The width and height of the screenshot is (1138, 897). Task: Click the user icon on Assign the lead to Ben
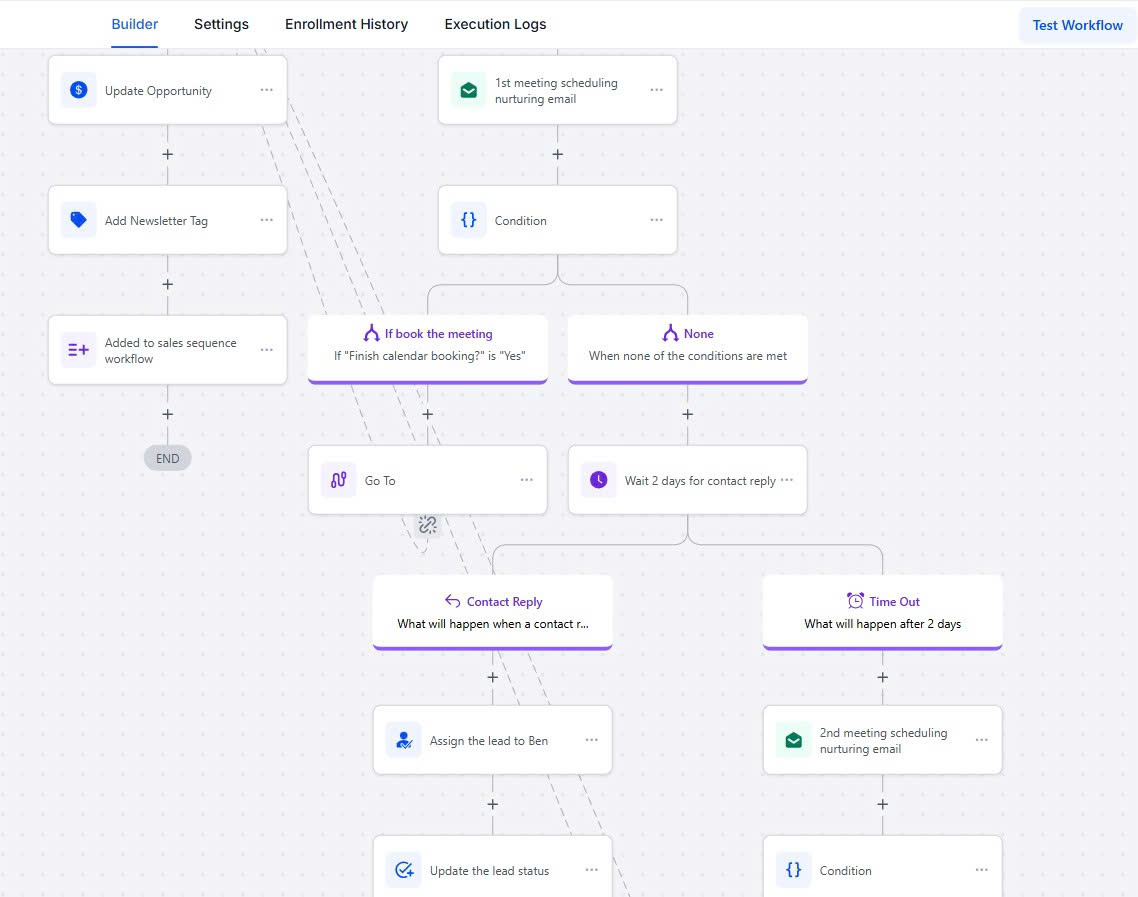click(x=404, y=740)
